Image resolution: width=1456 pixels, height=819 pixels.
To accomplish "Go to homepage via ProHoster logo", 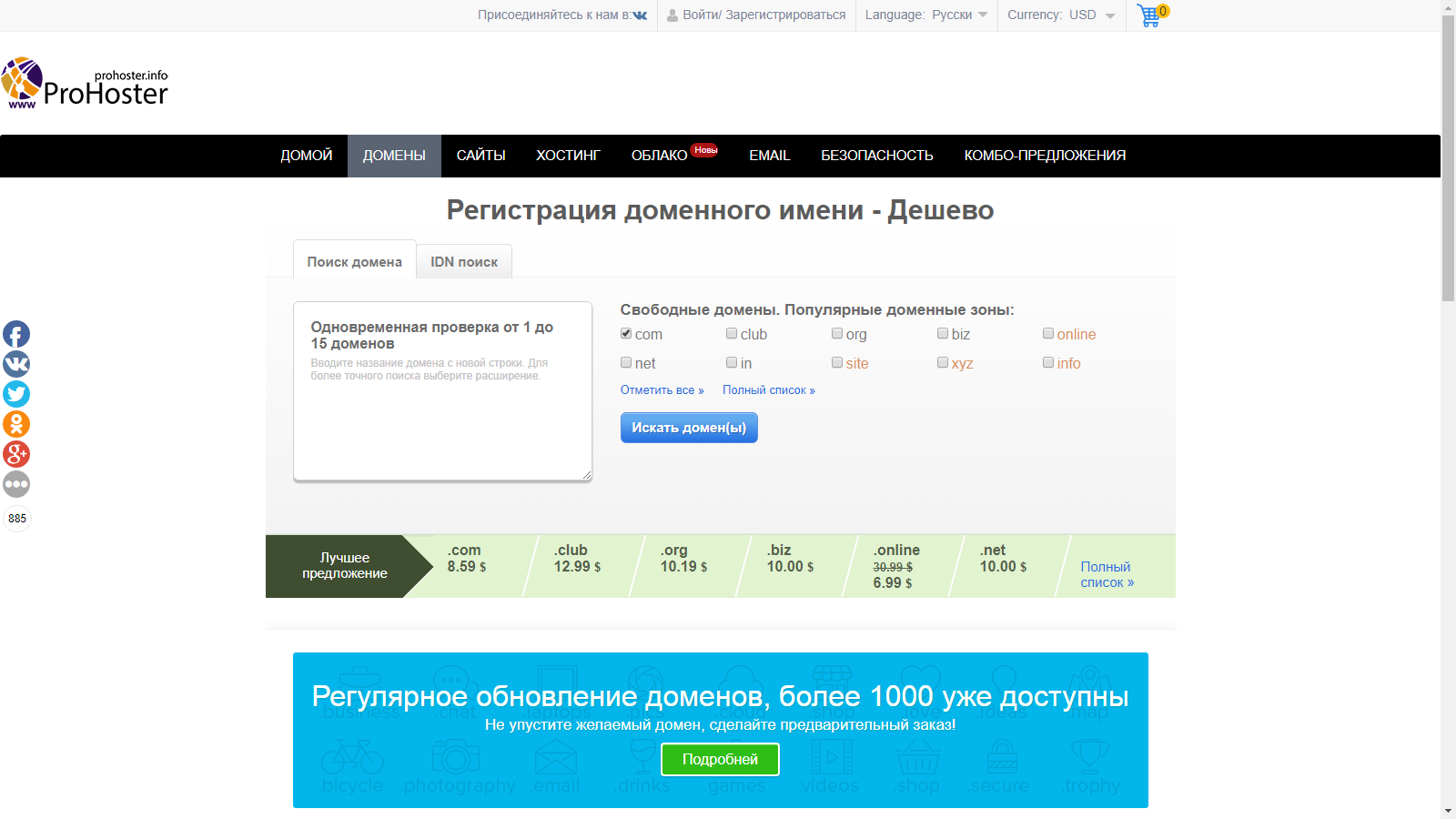I will click(x=86, y=84).
